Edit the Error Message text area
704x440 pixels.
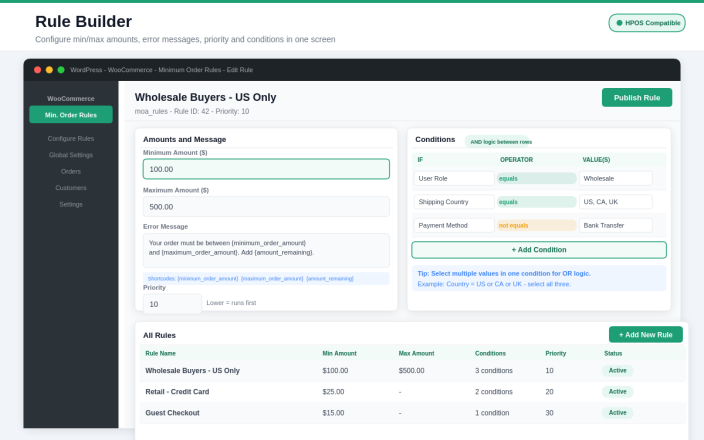tap(266, 250)
